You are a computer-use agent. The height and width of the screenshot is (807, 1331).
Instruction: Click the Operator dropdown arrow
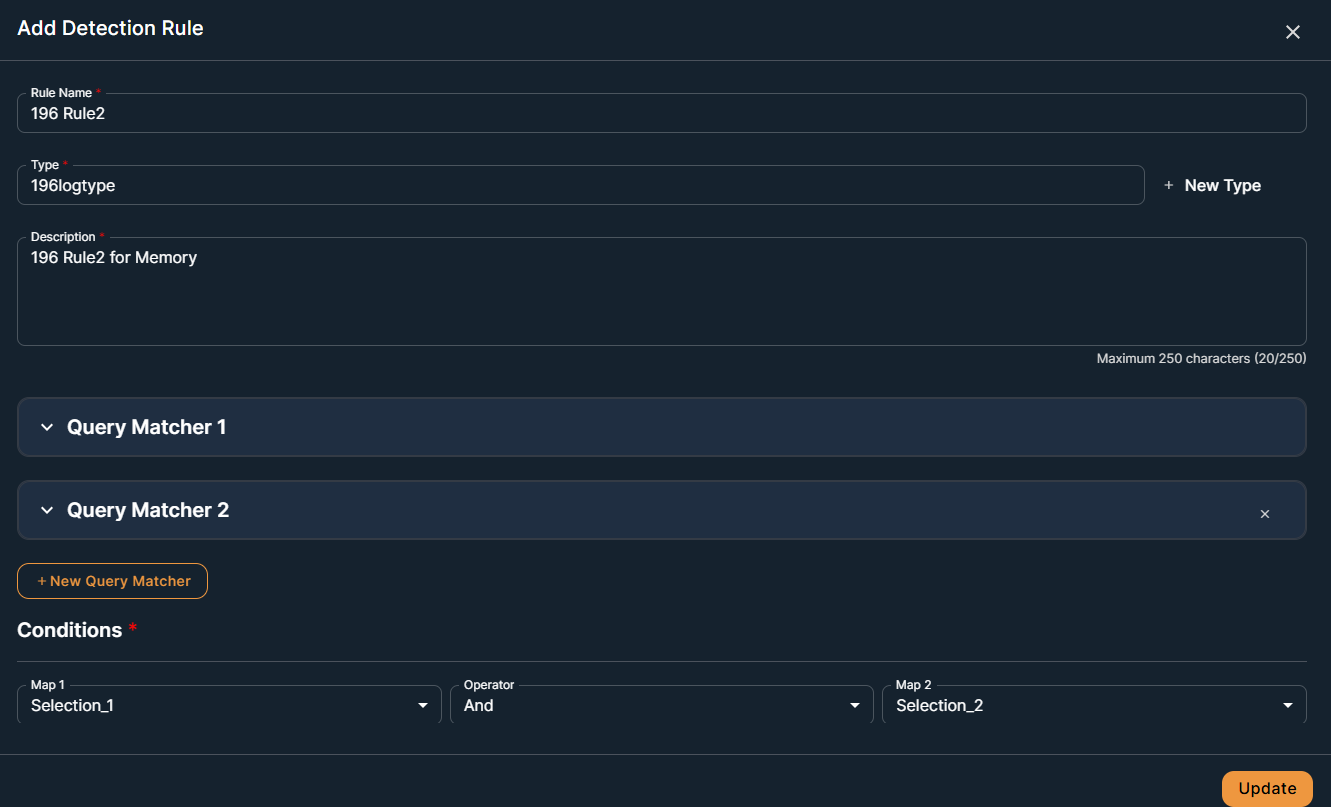854,706
